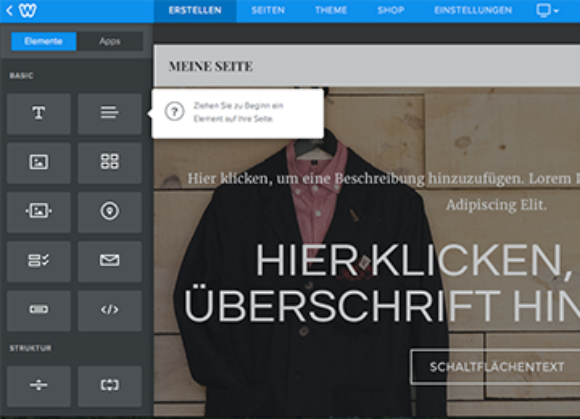The width and height of the screenshot is (580, 419).
Task: Click the description text 'Hier klicken, um eine Beschreibung'
Action: (x=306, y=179)
